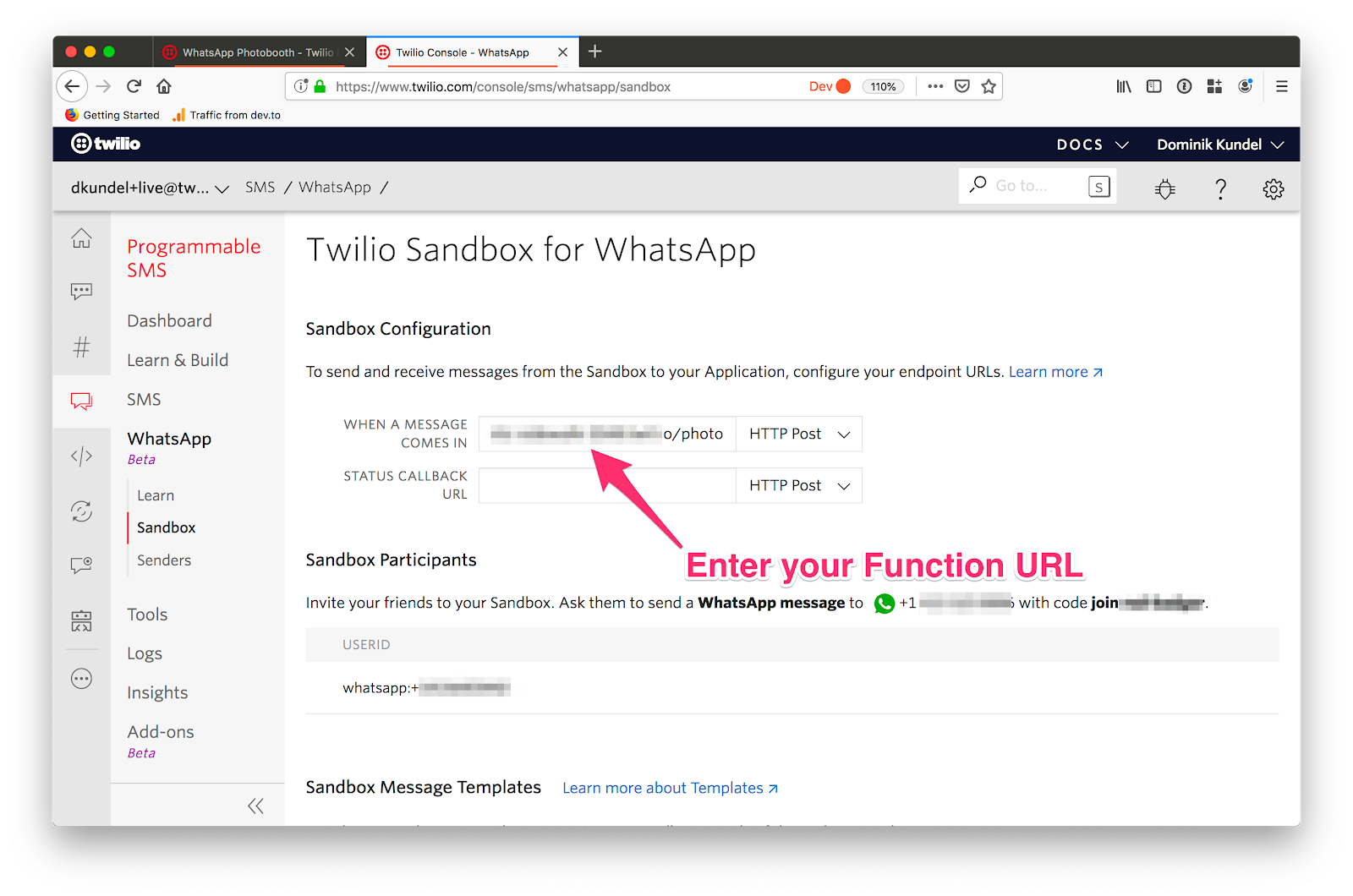
Task: Click WhatsApp breadcrumb link
Action: click(x=335, y=187)
